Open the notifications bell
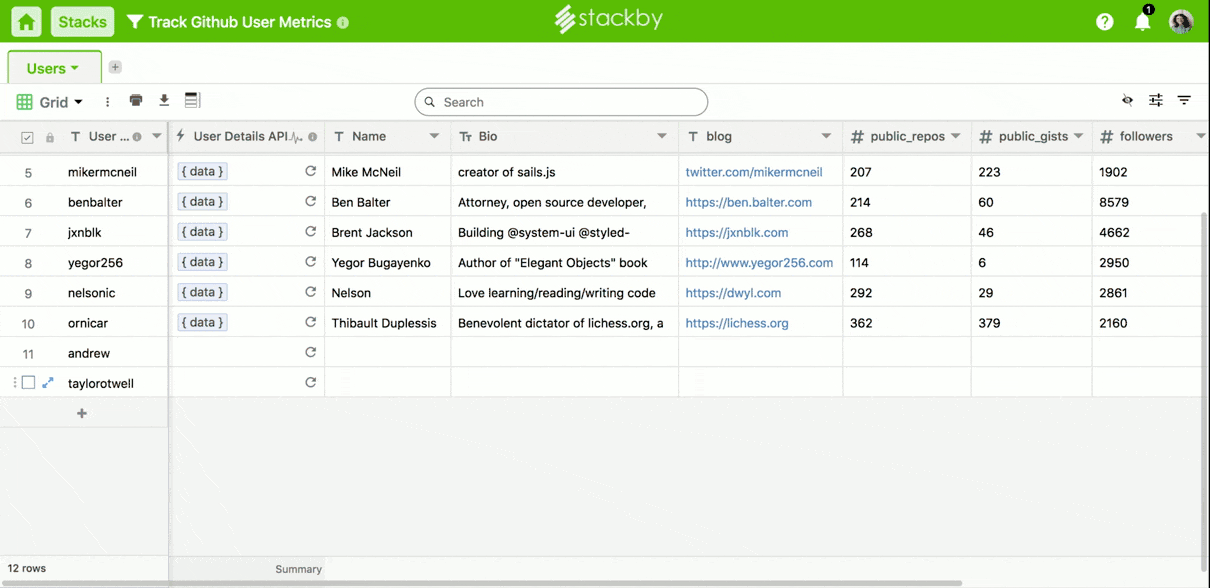1210x588 pixels. tap(1142, 22)
